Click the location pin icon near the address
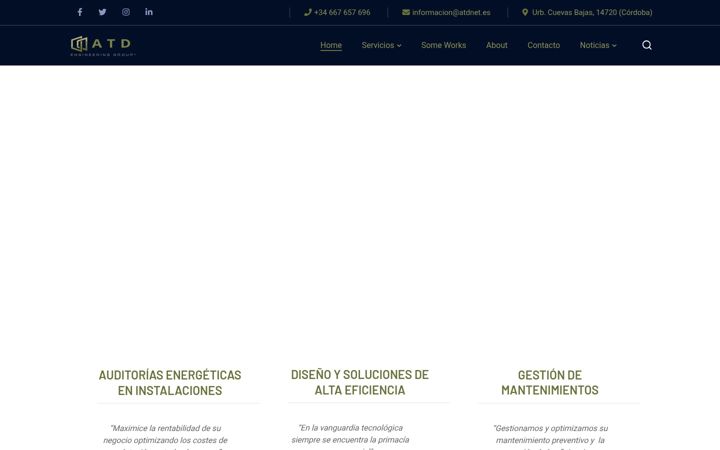Viewport: 720px width, 450px height. pyautogui.click(x=525, y=12)
